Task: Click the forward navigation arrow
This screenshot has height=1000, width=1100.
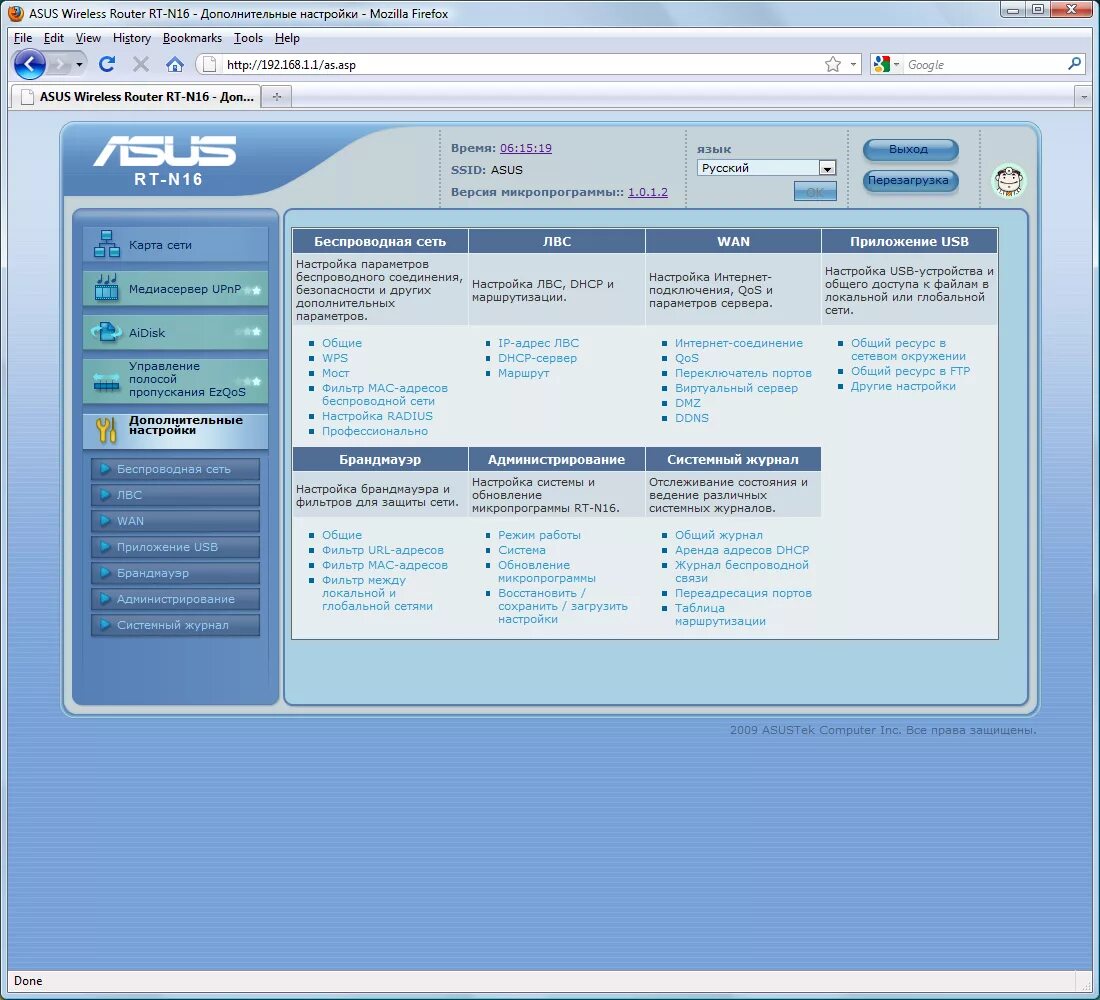Action: pyautogui.click(x=61, y=65)
